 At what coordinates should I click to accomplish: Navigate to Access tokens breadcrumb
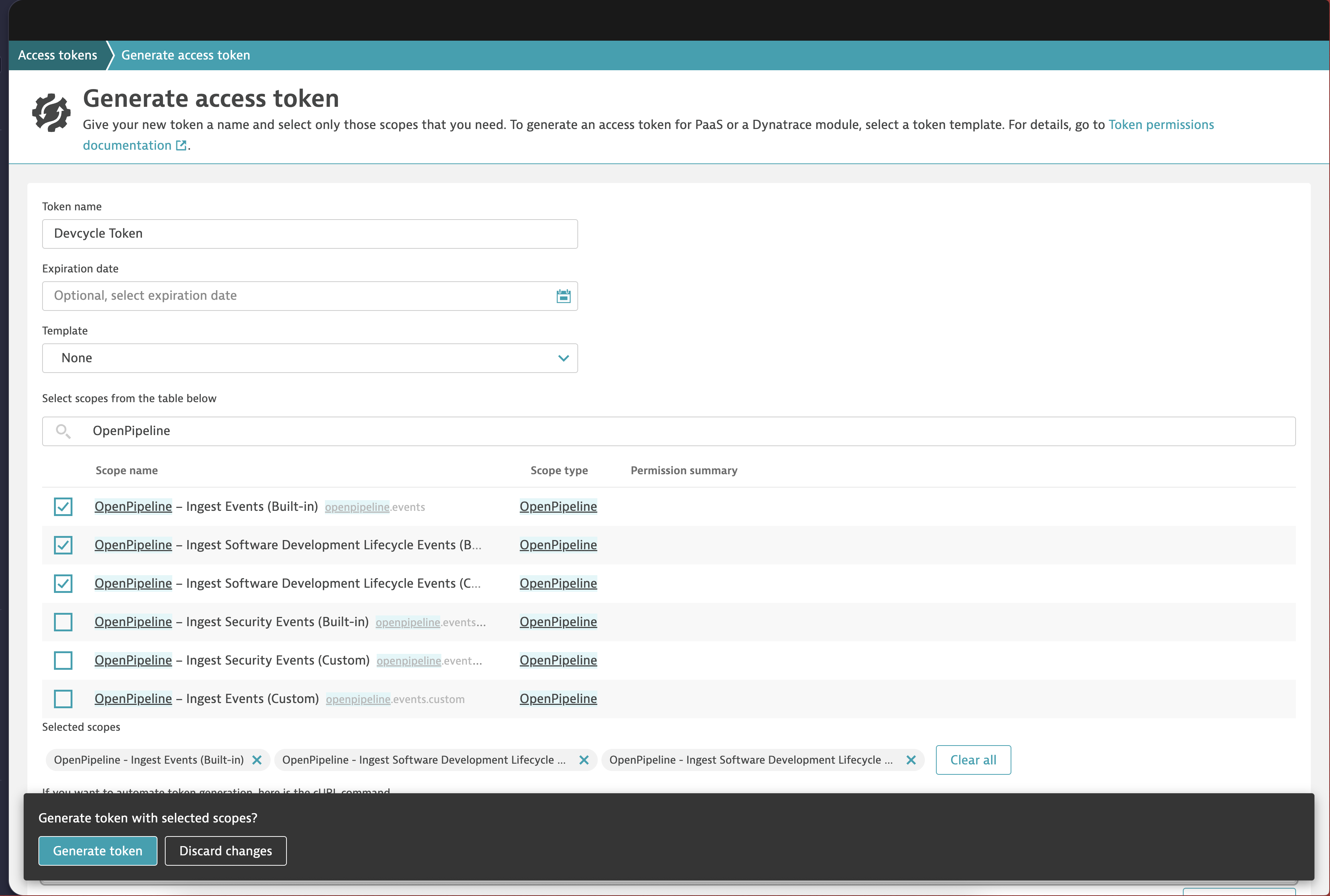(57, 55)
